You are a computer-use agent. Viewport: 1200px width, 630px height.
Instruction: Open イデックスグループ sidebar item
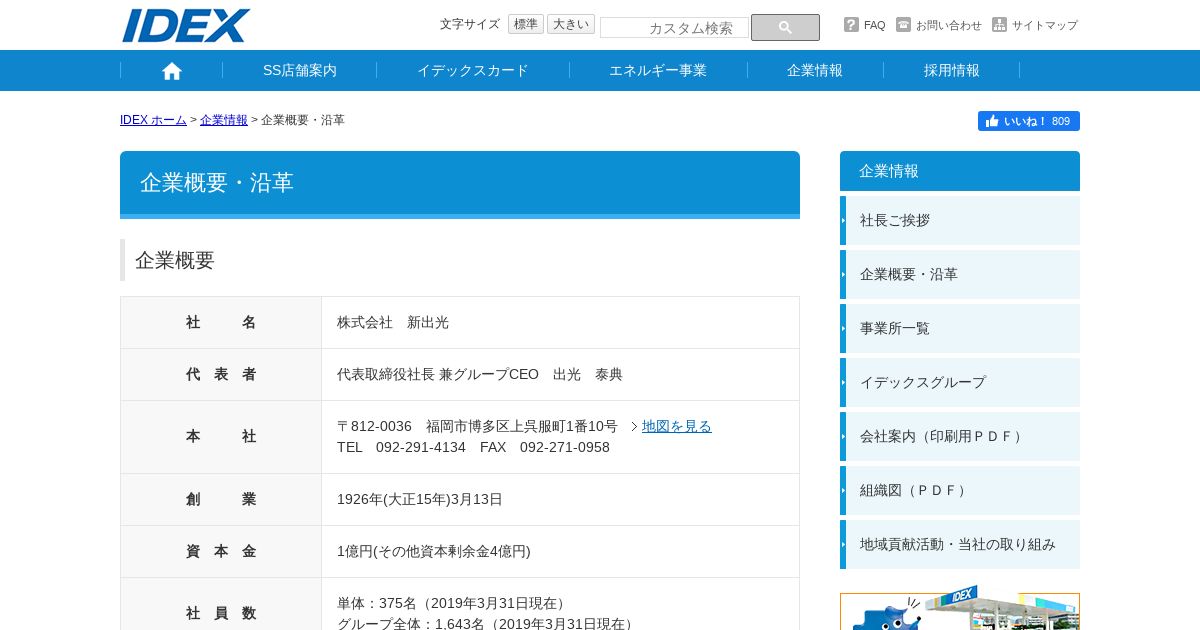(x=960, y=382)
